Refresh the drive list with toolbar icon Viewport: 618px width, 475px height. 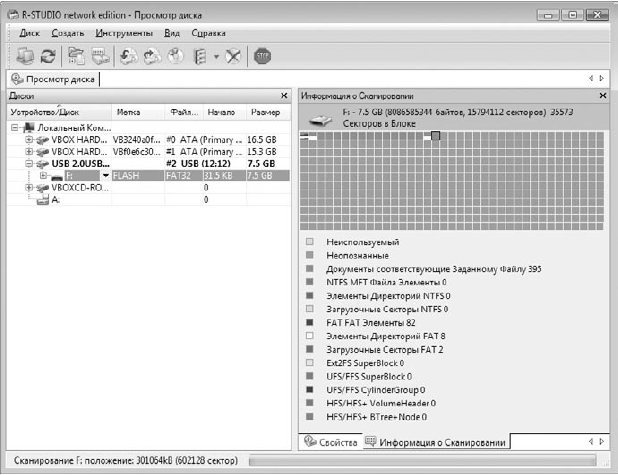coord(48,56)
